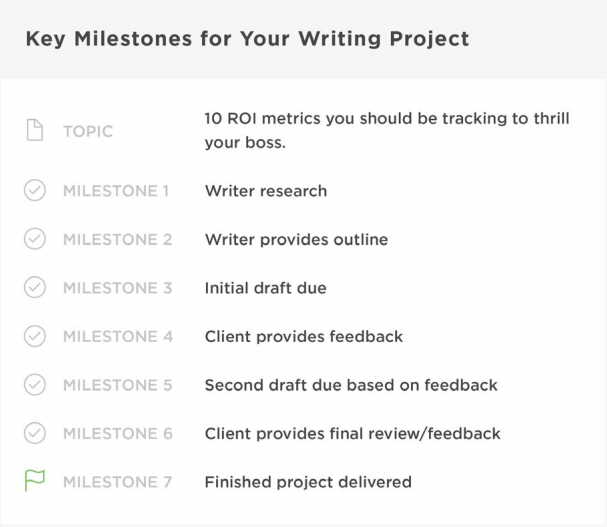Select the 'Initial draft due' entry
Viewport: 607px width, 527px height.
point(266,288)
